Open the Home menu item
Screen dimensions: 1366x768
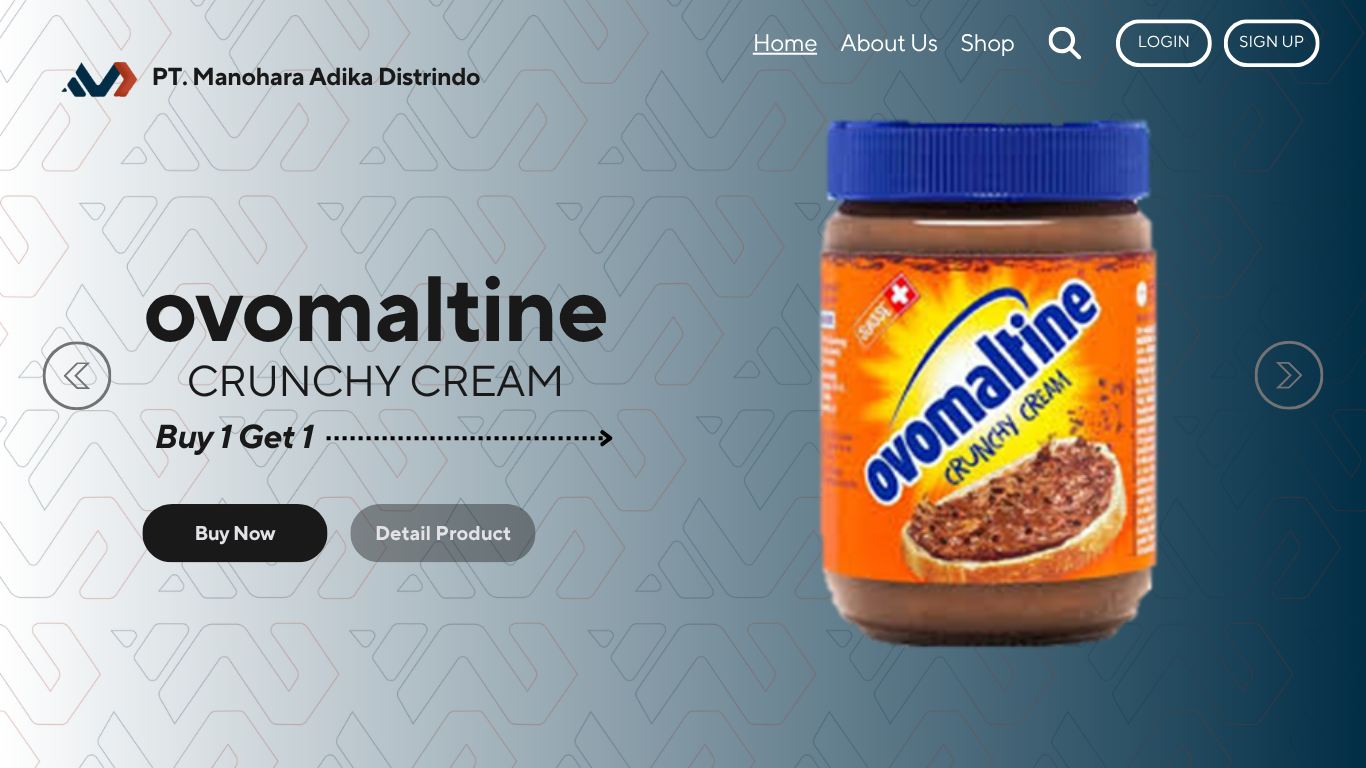coord(785,43)
